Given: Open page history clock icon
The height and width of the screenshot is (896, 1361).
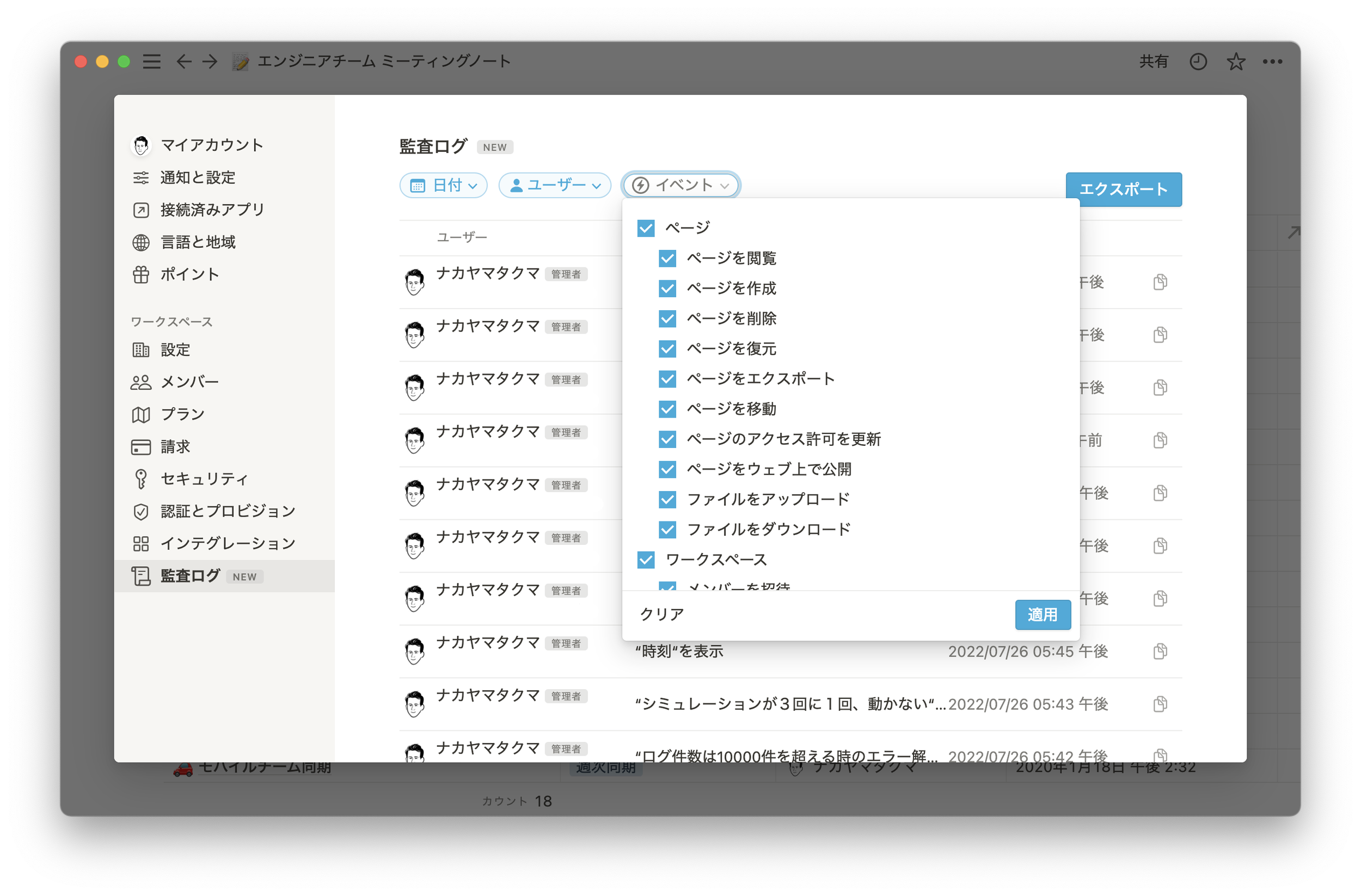Looking at the screenshot, I should click(x=1198, y=61).
